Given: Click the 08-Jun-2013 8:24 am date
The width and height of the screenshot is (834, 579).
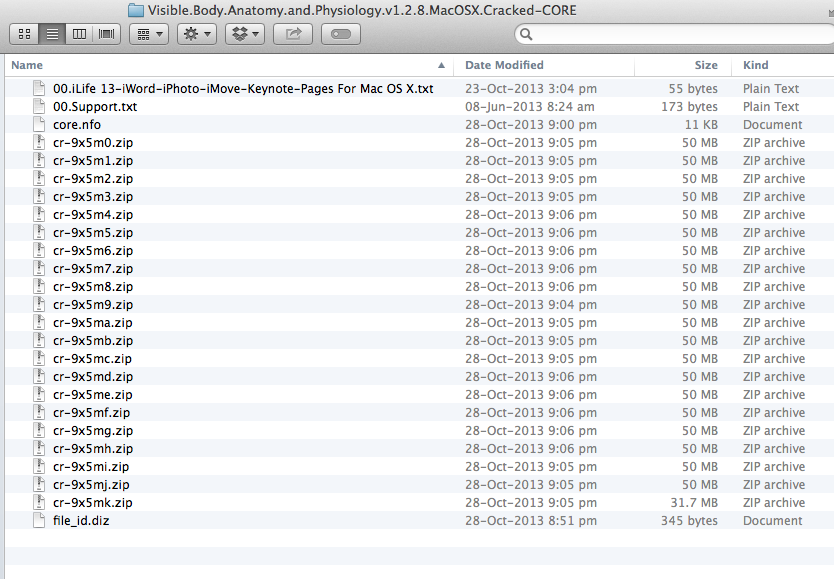Looking at the screenshot, I should (x=530, y=107).
